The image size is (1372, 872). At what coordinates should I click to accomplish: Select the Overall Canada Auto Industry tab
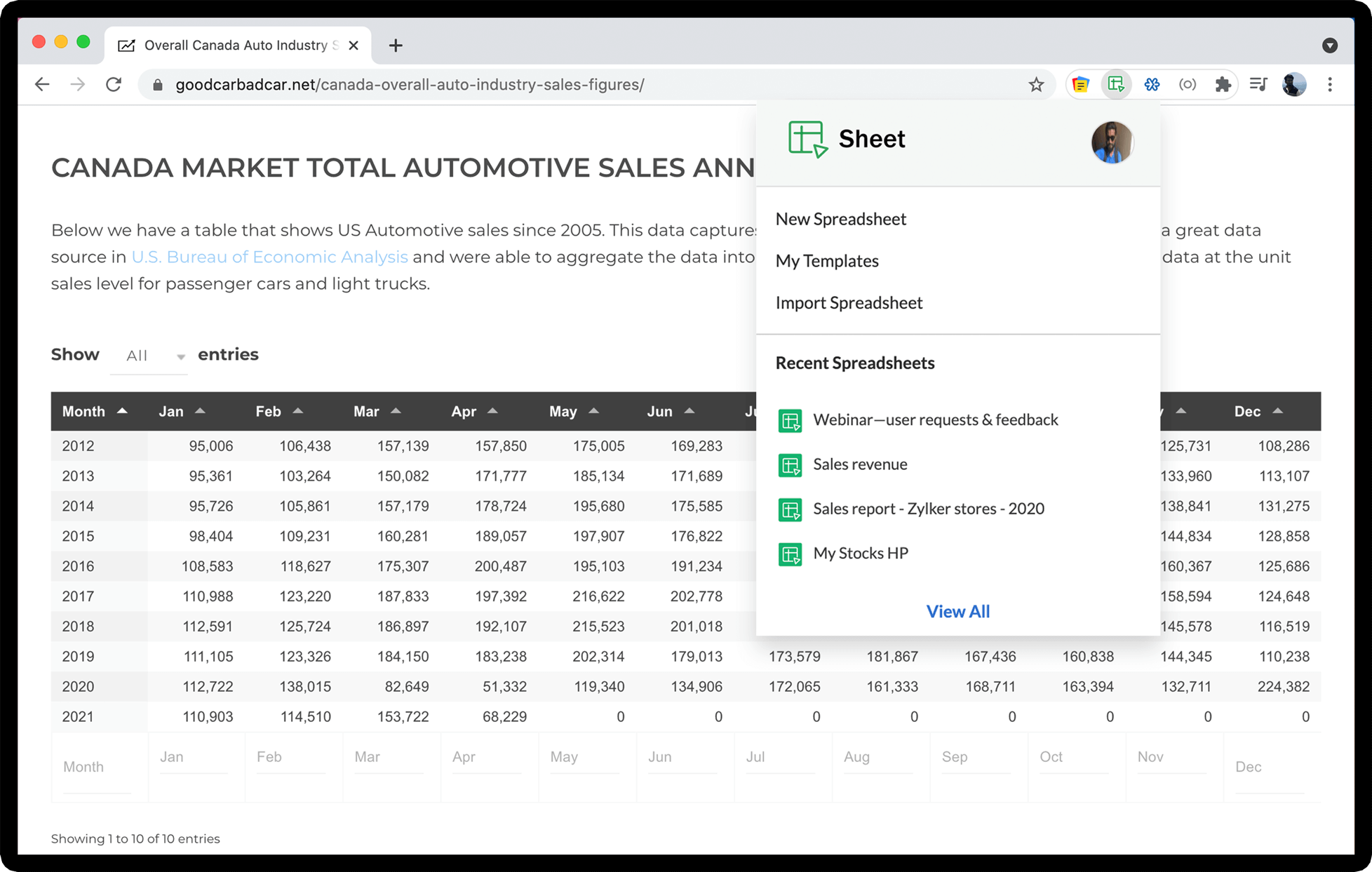231,45
